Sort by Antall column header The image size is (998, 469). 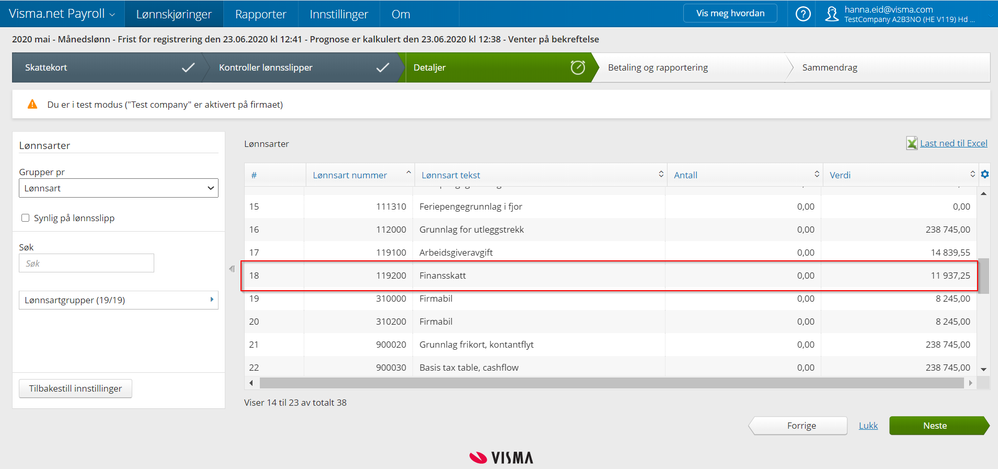(743, 175)
